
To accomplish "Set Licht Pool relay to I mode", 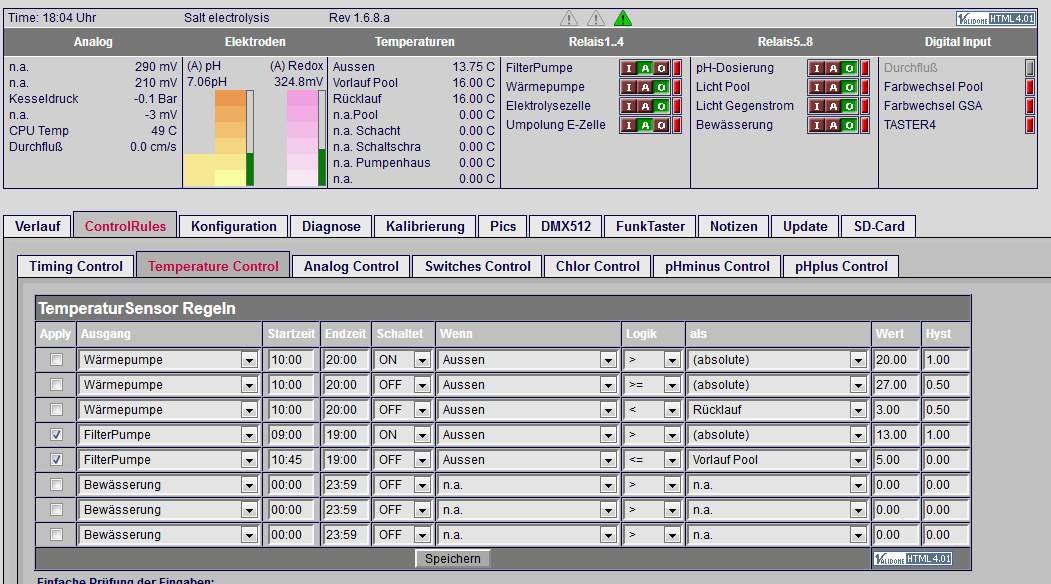I will [x=816, y=87].
